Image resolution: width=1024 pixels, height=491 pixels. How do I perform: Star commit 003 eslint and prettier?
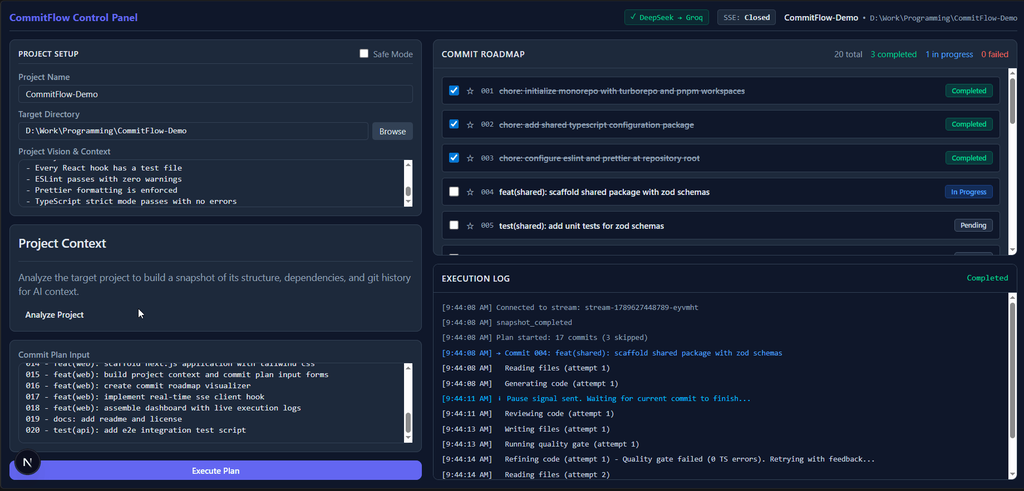(470, 158)
